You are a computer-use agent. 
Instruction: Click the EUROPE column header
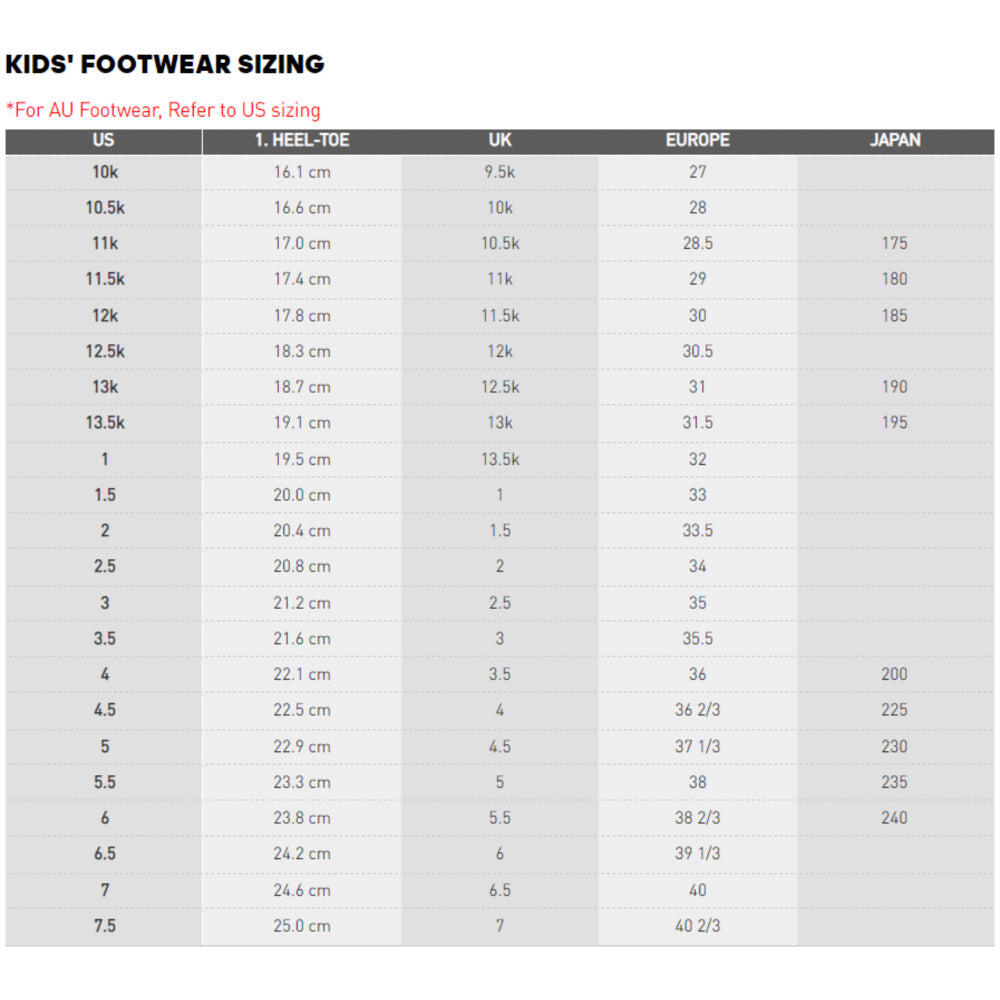tap(697, 140)
